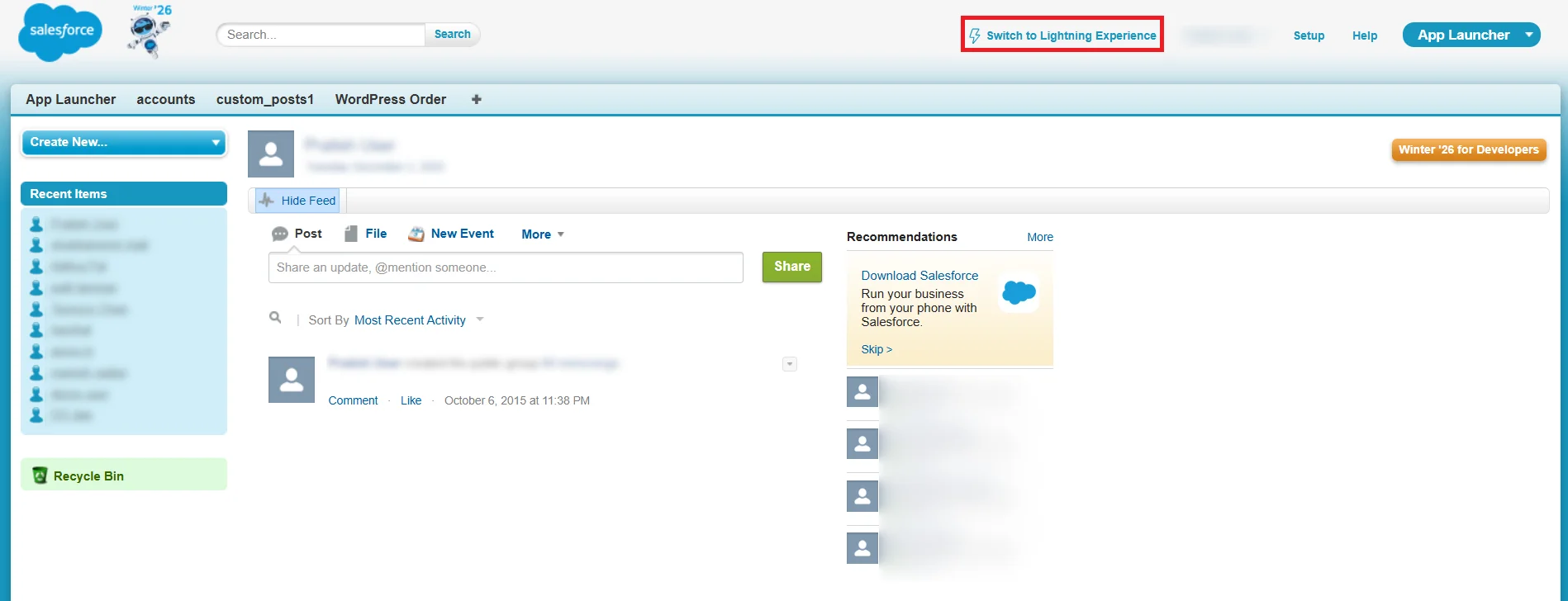
Task: Click the Recycle Bin icon
Action: pos(40,476)
